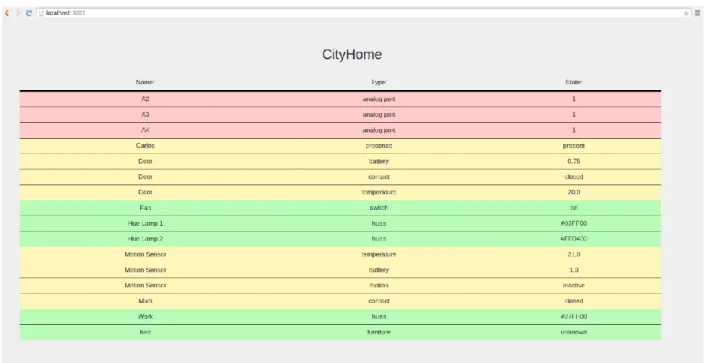Screen dimensions: 705x363
Task: Click the Hue Lamp 1 color state value
Action: [574, 224]
